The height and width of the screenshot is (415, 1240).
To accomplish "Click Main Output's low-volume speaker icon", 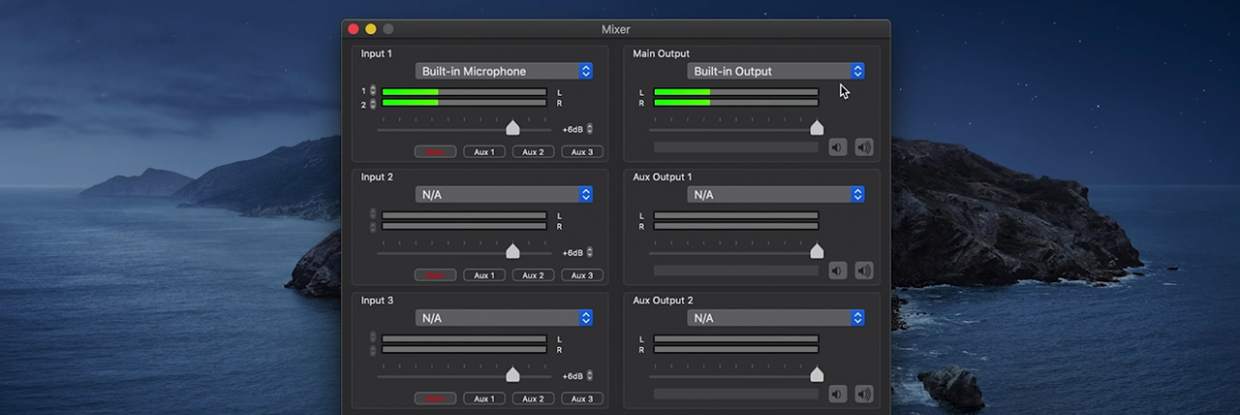I will coord(837,147).
